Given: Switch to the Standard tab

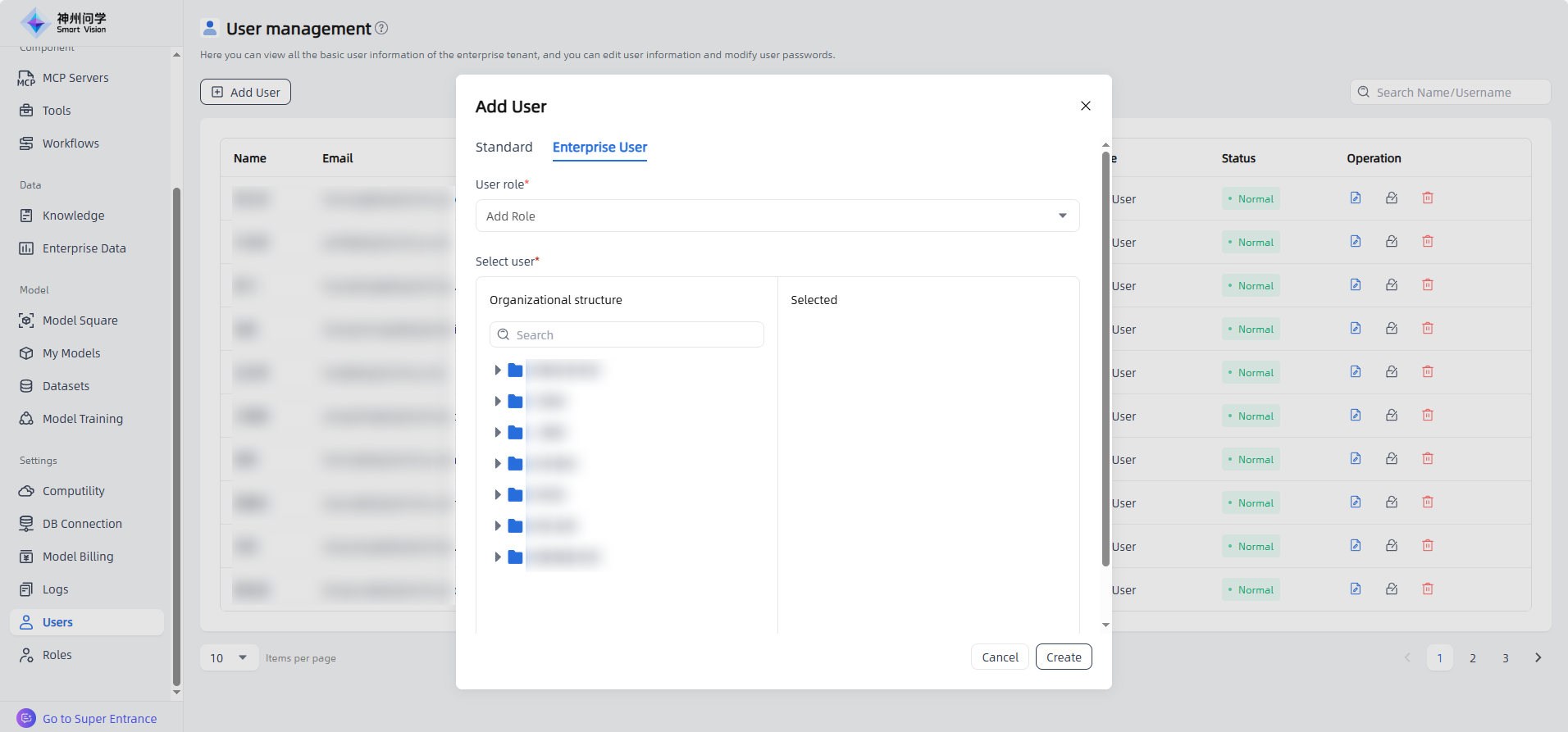Looking at the screenshot, I should pyautogui.click(x=504, y=148).
